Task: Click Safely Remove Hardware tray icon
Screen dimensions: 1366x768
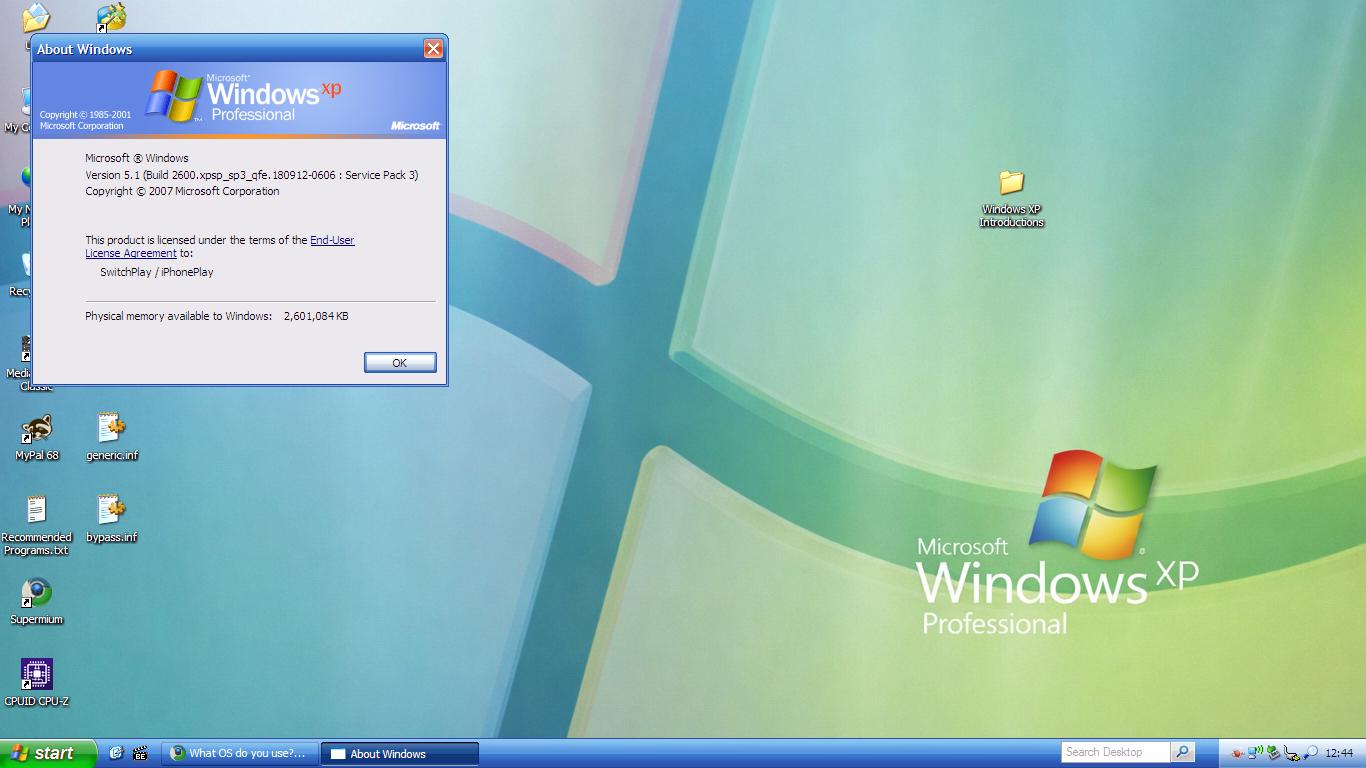Action: [1291, 752]
